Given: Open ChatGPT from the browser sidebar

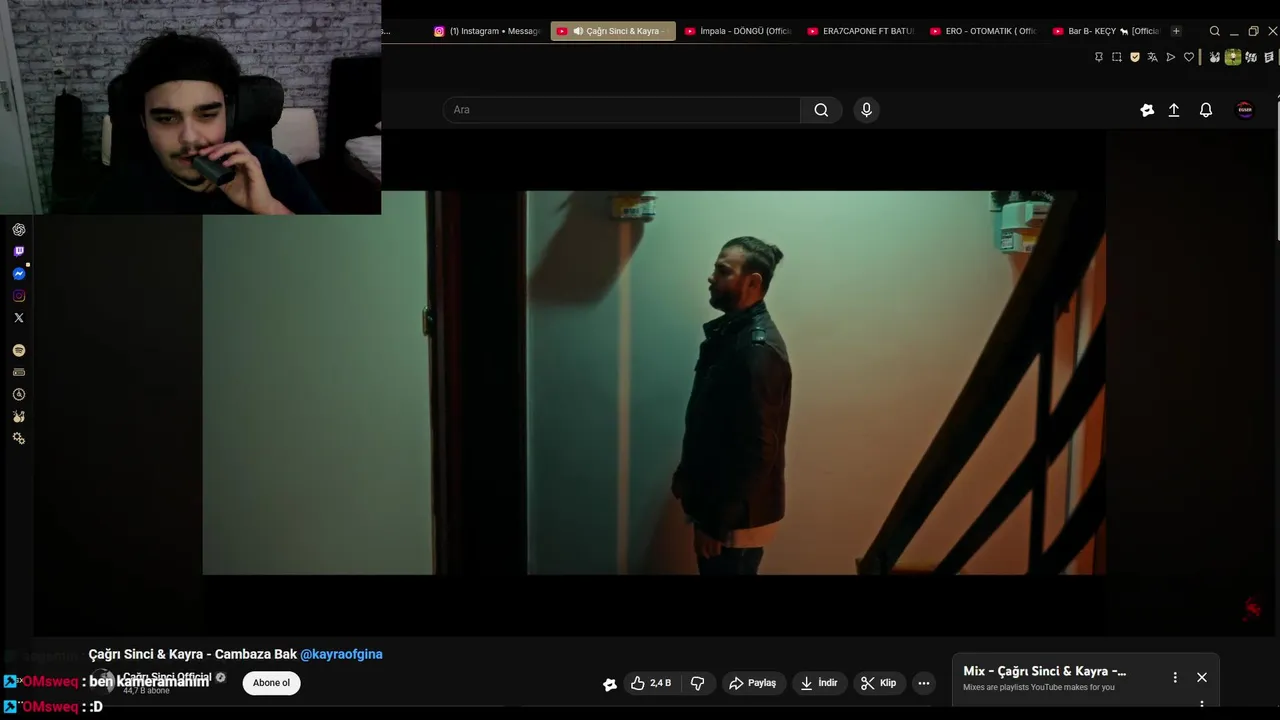Looking at the screenshot, I should (19, 230).
